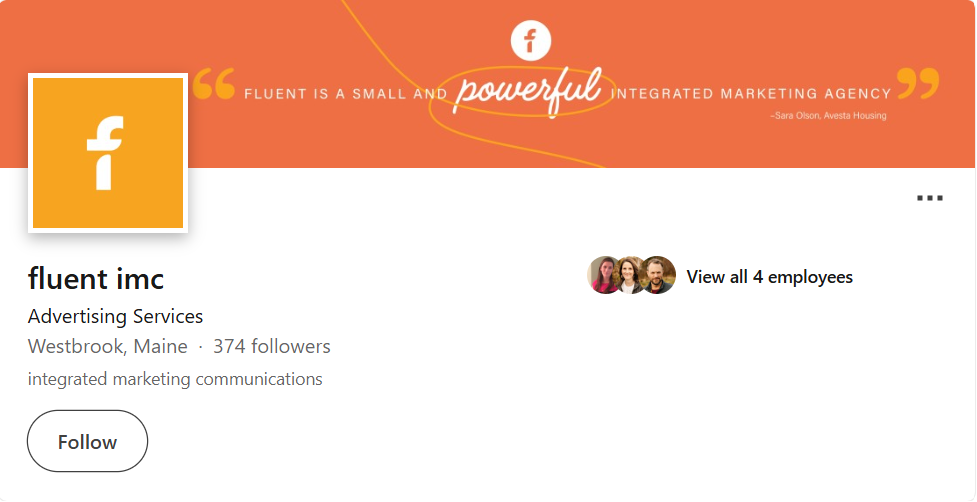
Task: Click the middle employee avatar
Action: 631,276
